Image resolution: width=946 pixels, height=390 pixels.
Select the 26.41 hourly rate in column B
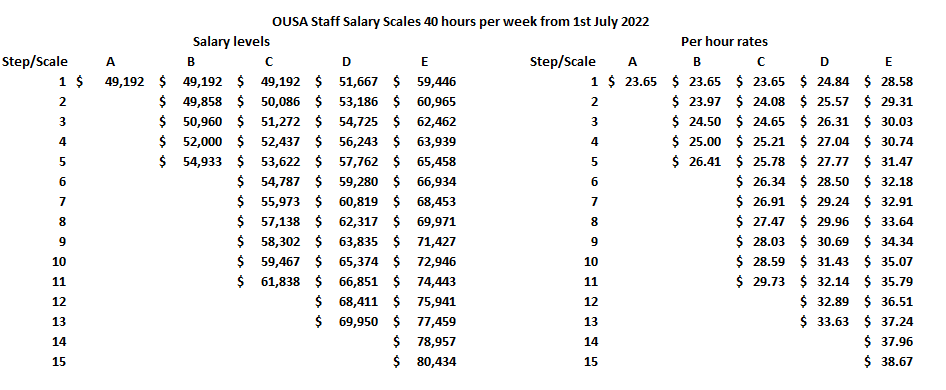705,161
